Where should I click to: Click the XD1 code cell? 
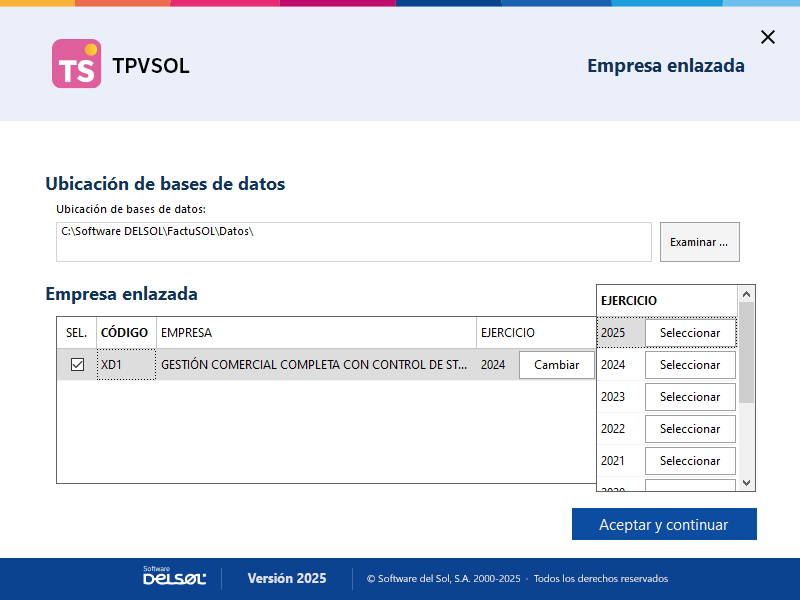coord(126,365)
